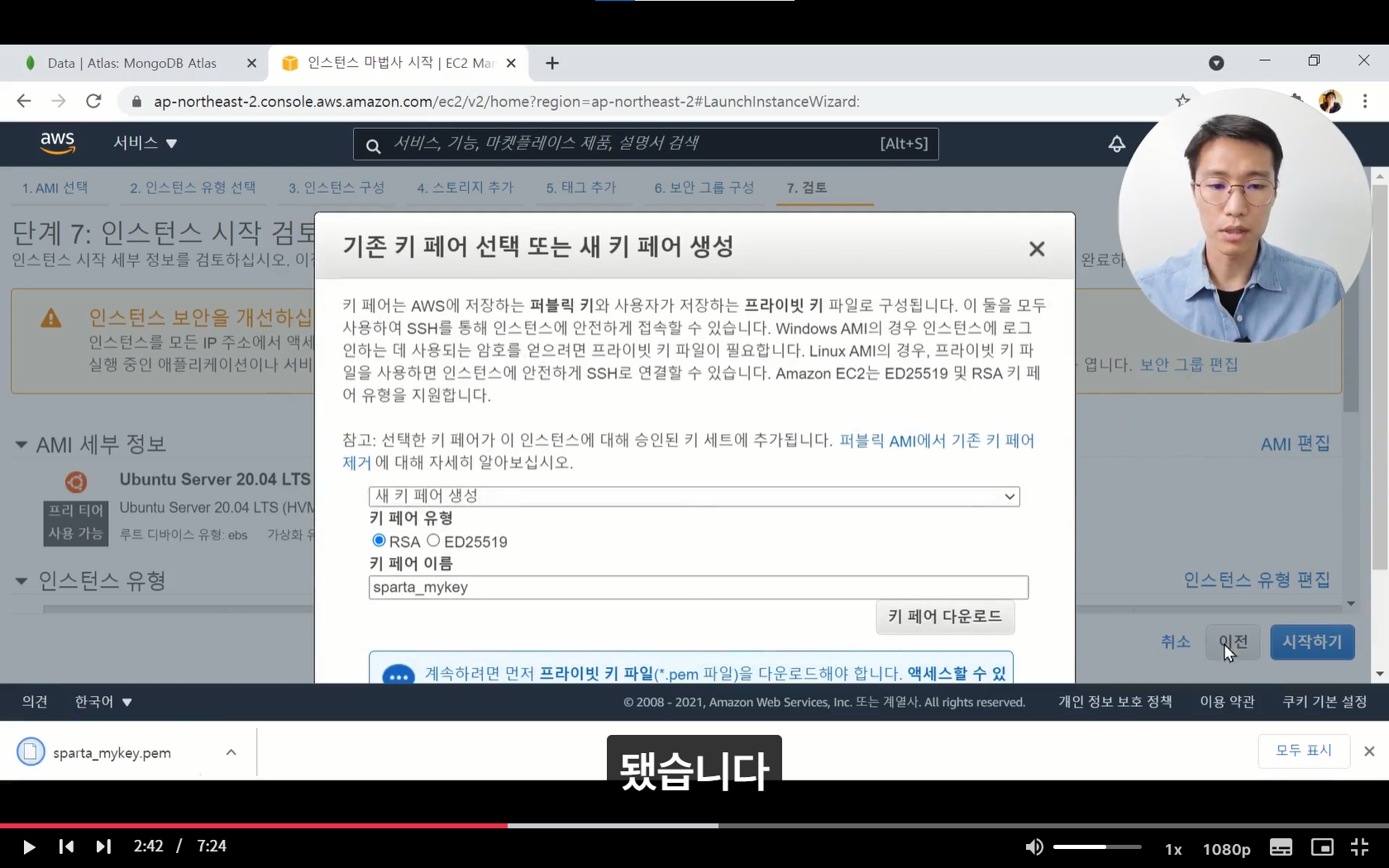
Task: Click the AWS service search box
Action: tap(646, 144)
